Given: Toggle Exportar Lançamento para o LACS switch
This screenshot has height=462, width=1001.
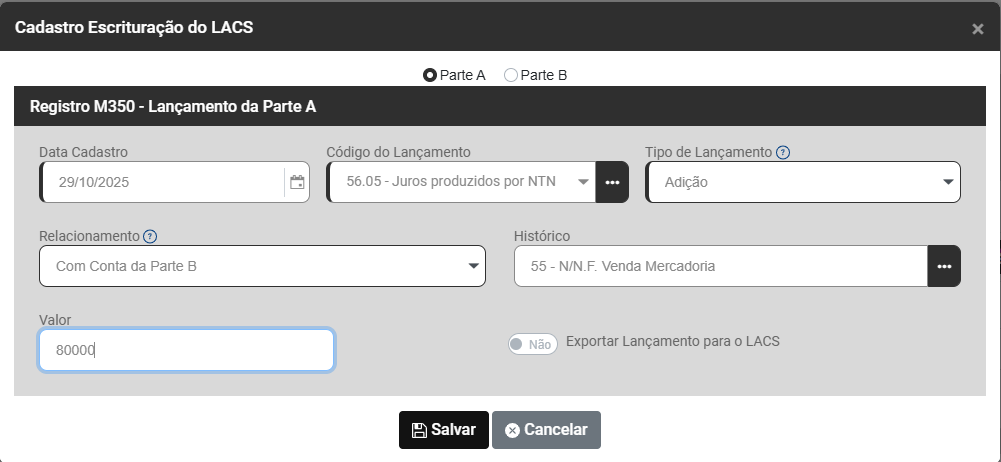Looking at the screenshot, I should 532,344.
